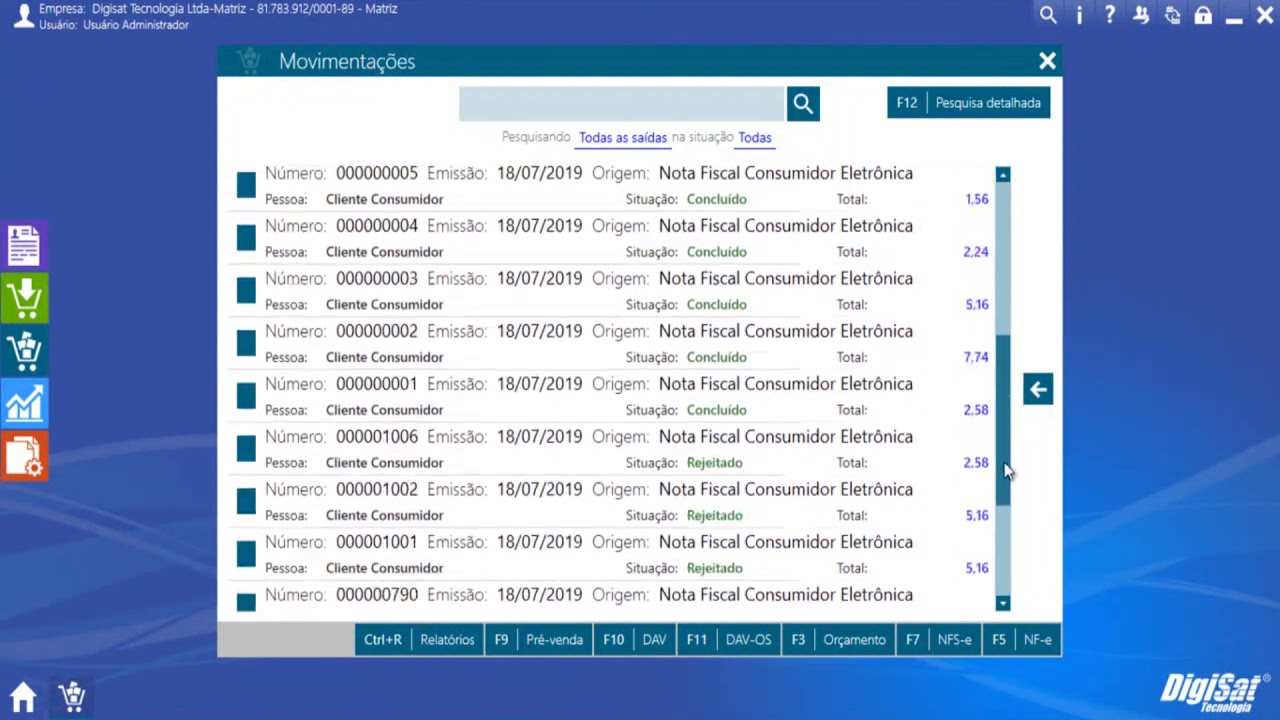Open the blue shopping cart sidebar icon
Image resolution: width=1280 pixels, height=720 pixels.
(24, 351)
